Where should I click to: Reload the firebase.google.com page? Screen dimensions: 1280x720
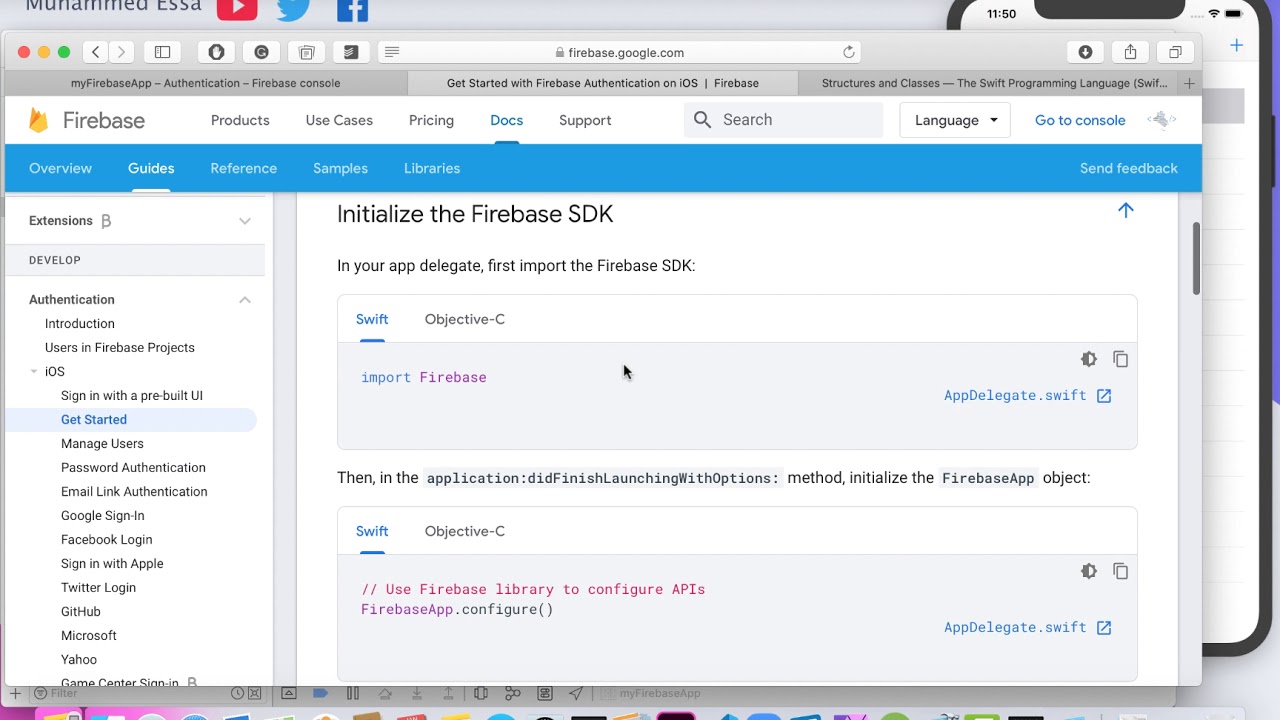pyautogui.click(x=849, y=52)
